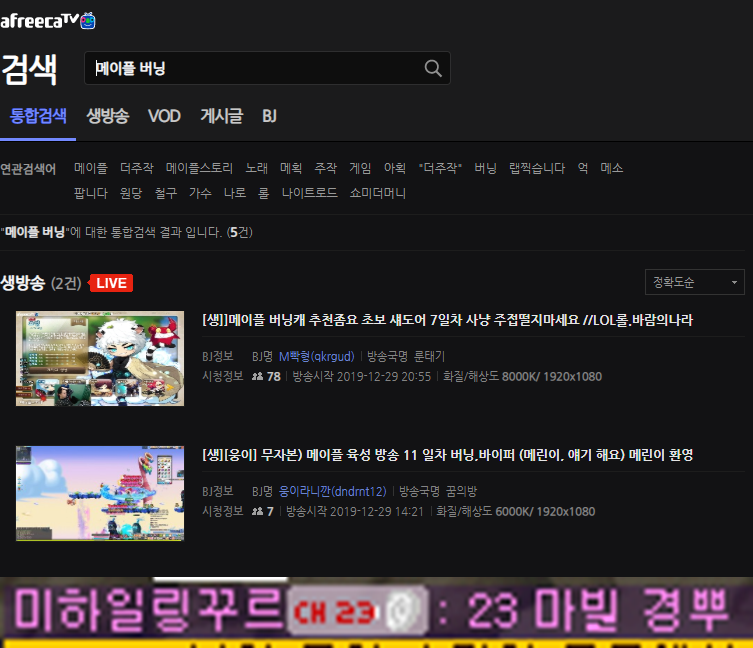Open the 게시글 tab
The image size is (753, 648).
click(222, 116)
